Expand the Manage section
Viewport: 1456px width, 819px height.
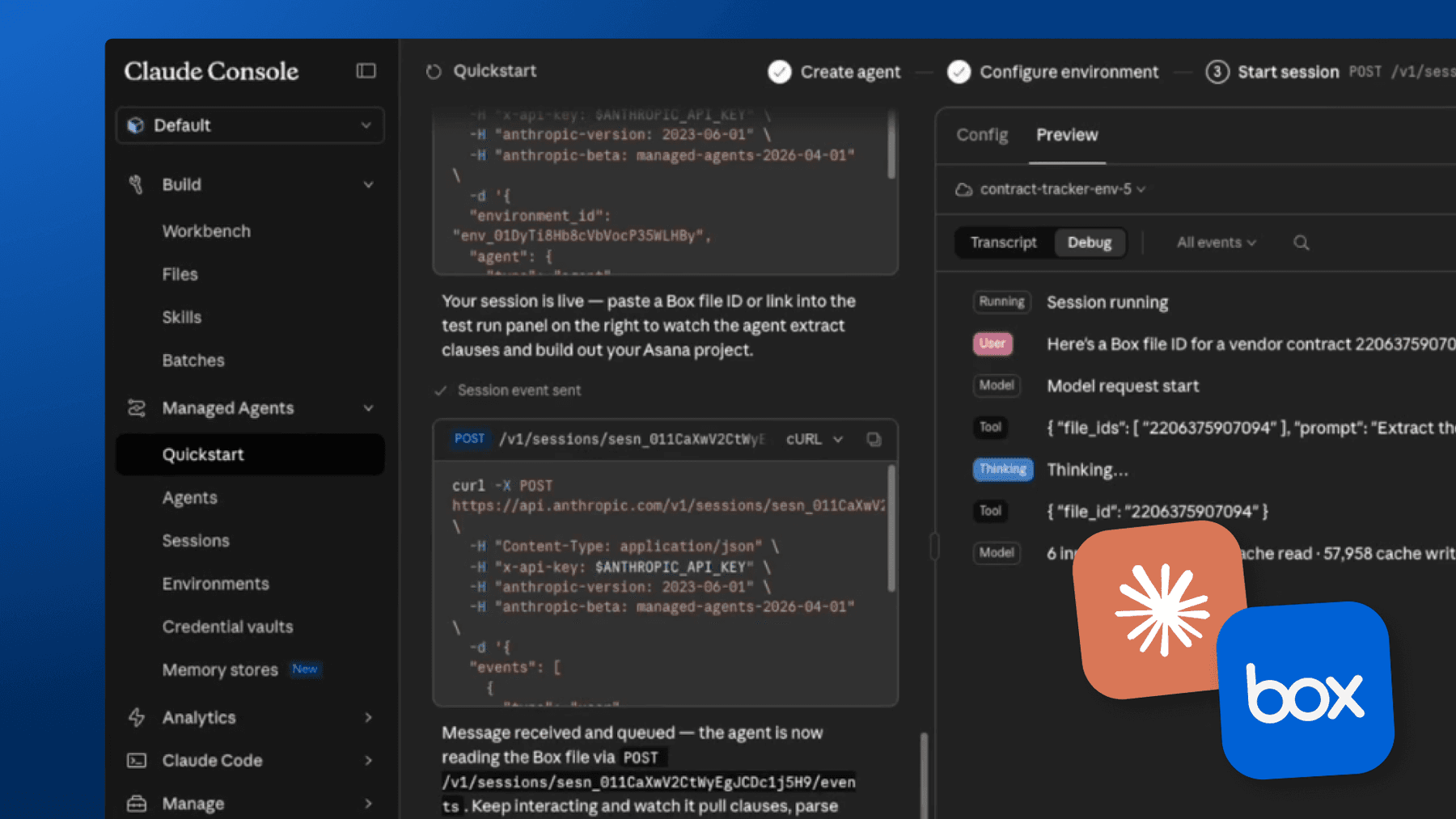(368, 804)
